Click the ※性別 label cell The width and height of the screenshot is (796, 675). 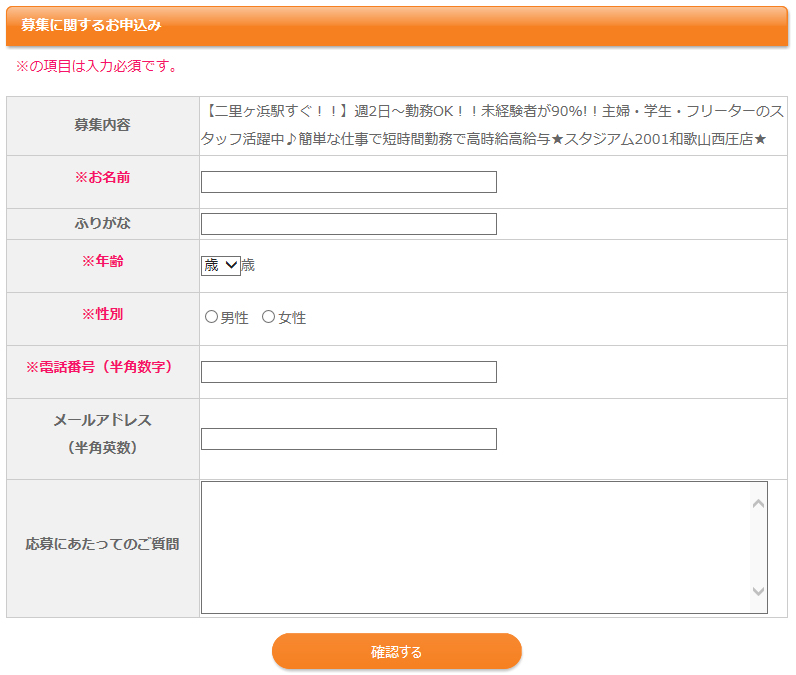click(103, 319)
